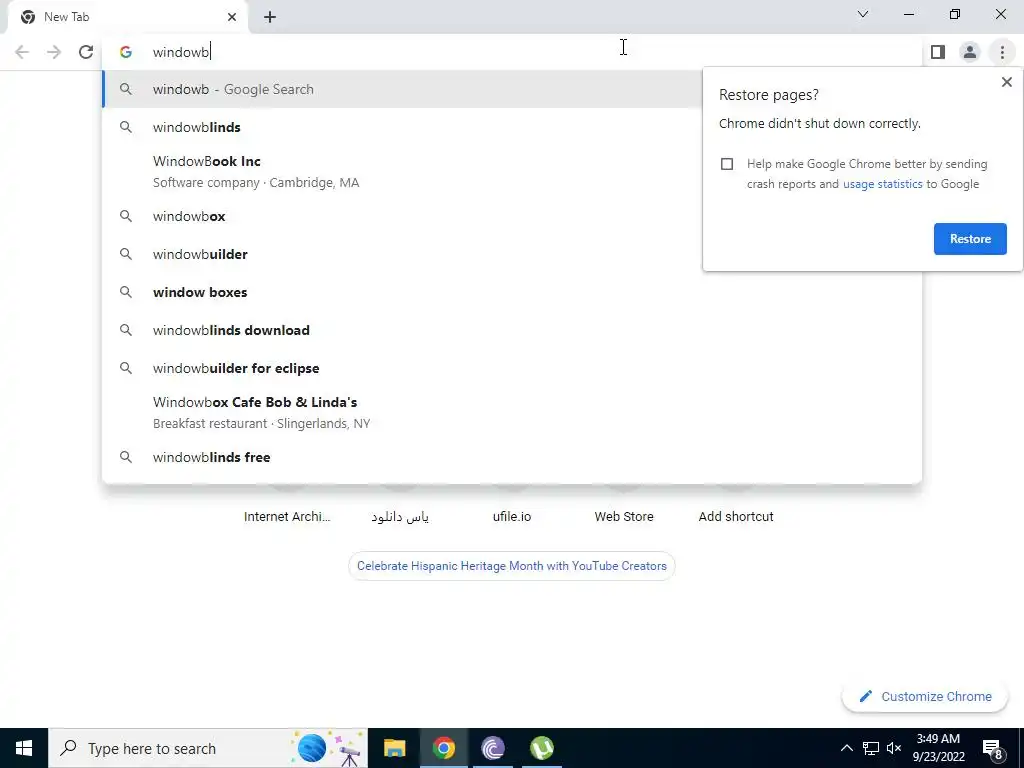Dismiss the Restore pages popup
Screen dimensions: 1024x768
pos(1006,82)
